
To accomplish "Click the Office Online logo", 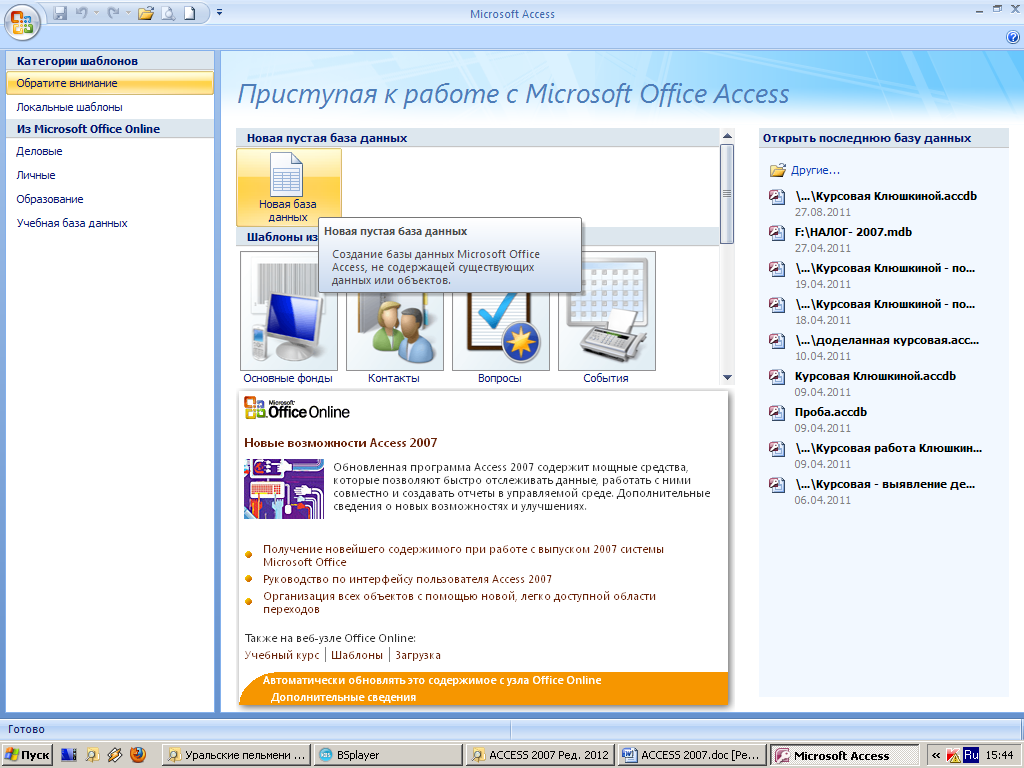I will point(297,408).
